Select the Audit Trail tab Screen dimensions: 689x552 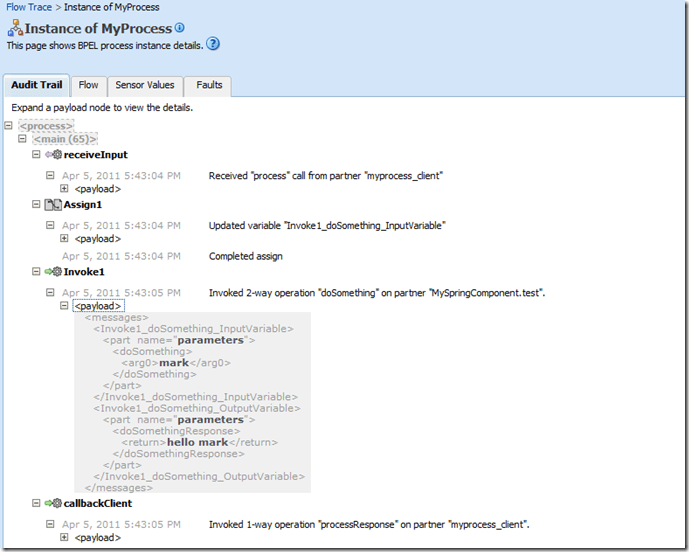[x=37, y=86]
